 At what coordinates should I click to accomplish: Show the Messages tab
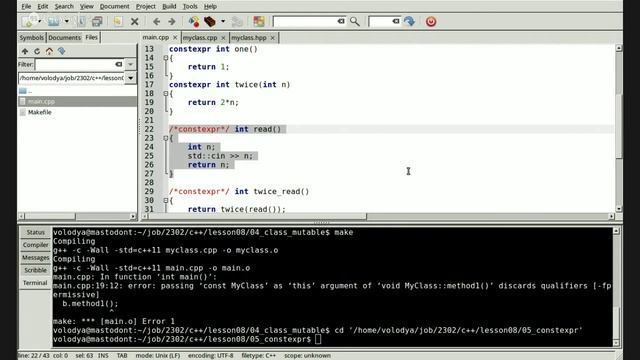(x=36, y=258)
